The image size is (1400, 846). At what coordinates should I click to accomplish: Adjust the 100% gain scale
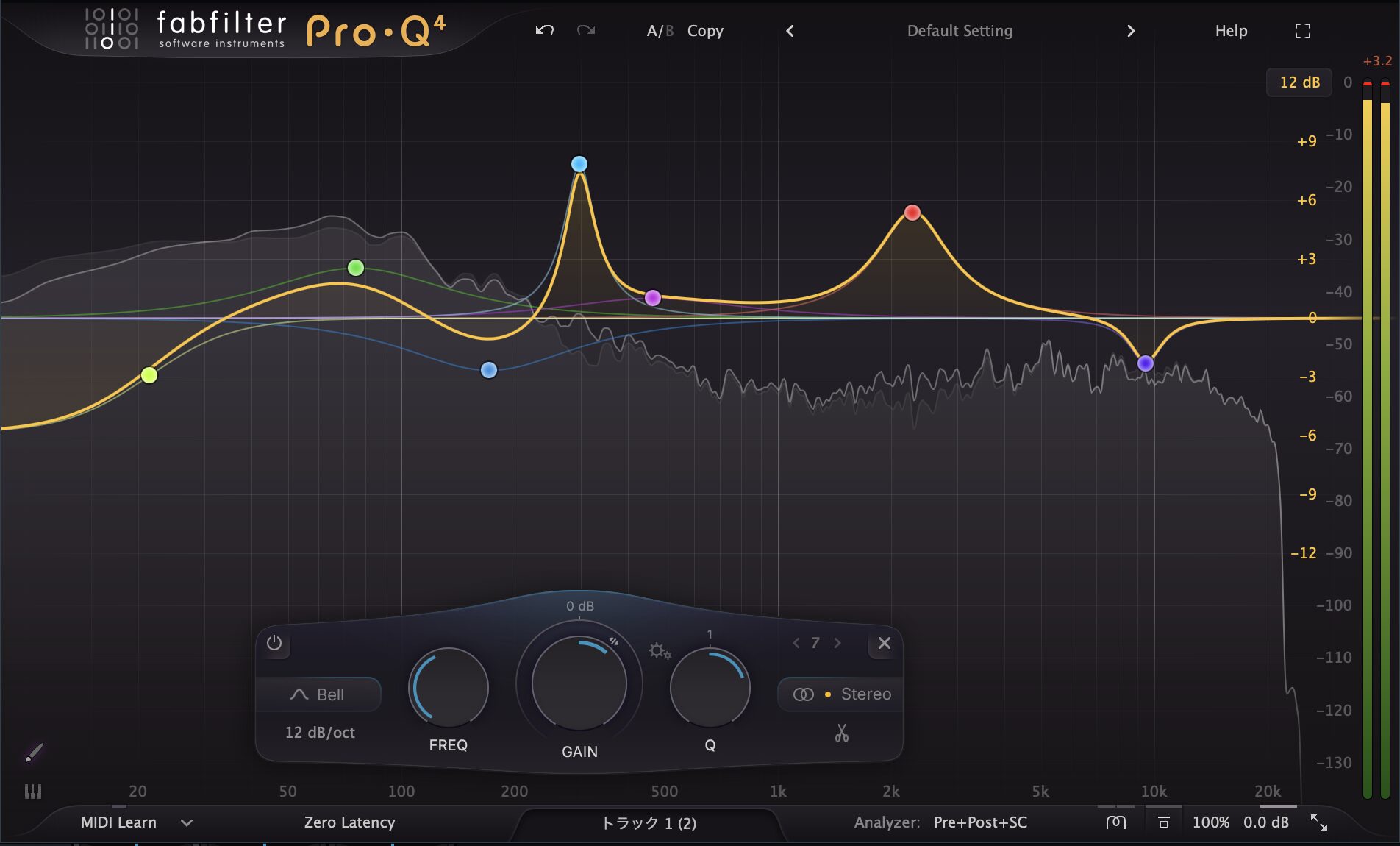pos(1210,822)
